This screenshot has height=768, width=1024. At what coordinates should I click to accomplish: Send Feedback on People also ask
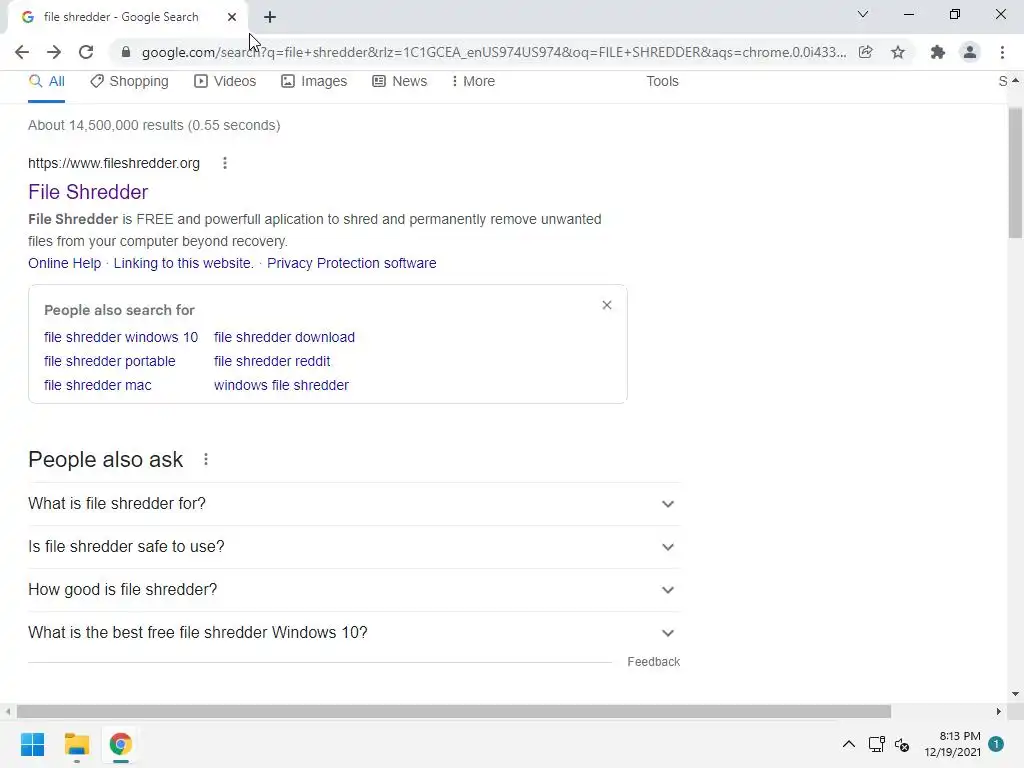pos(654,662)
